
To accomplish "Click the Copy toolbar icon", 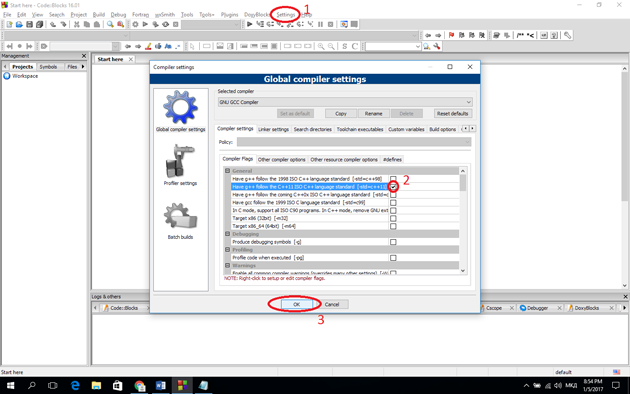I will click(87, 24).
